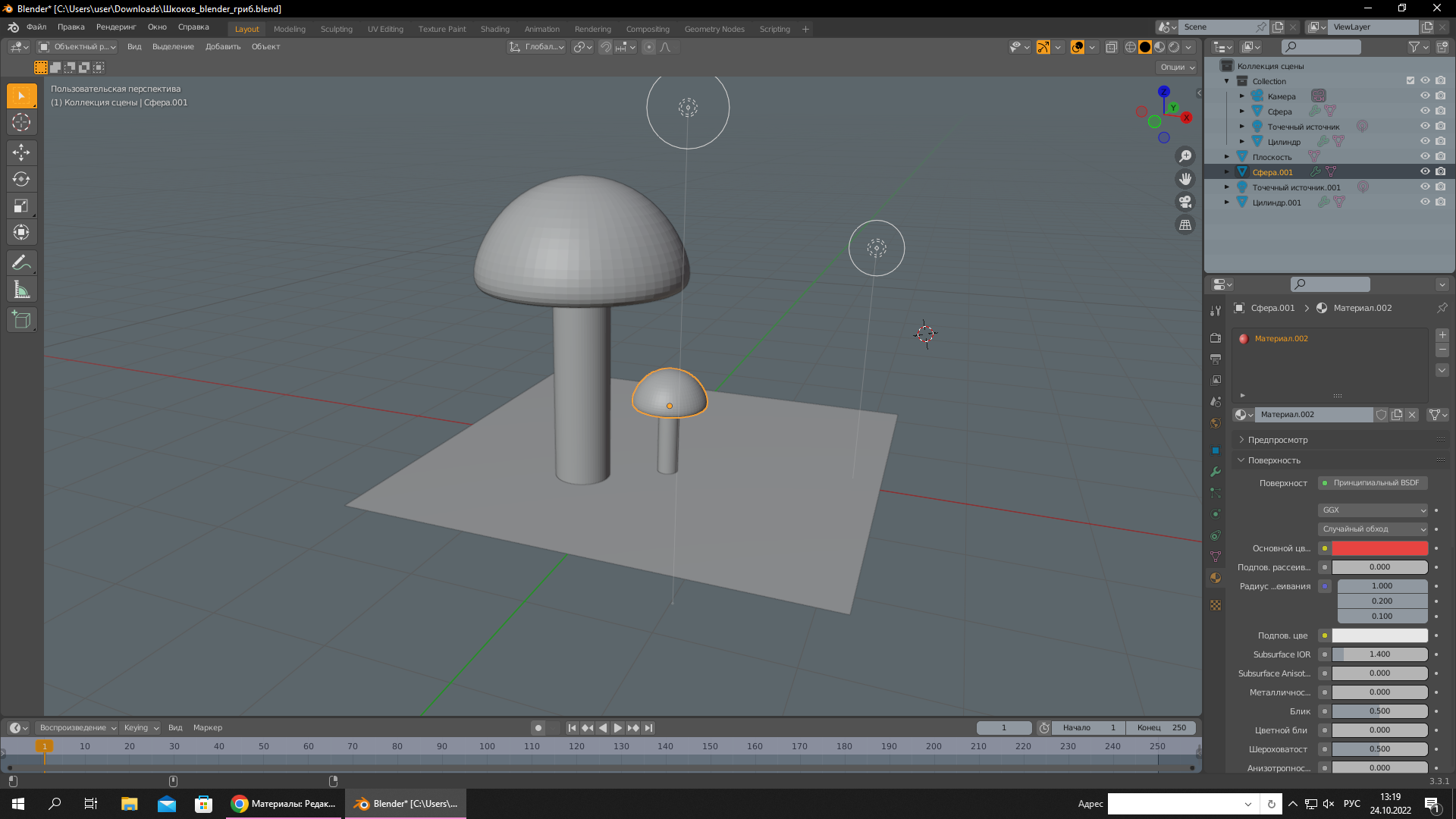Collapse the Collection tree
Image resolution: width=1456 pixels, height=819 pixels.
click(x=1226, y=81)
